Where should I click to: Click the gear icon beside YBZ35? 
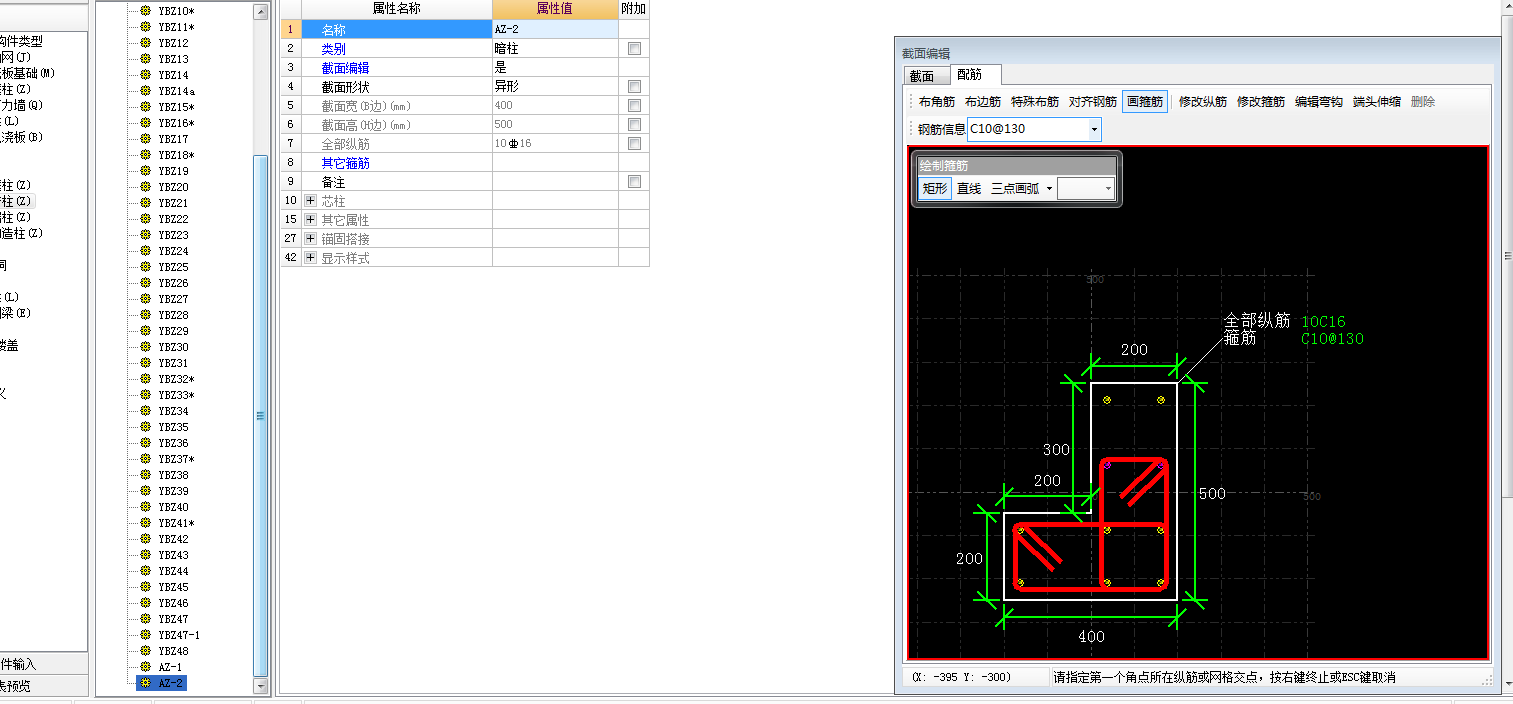(145, 427)
